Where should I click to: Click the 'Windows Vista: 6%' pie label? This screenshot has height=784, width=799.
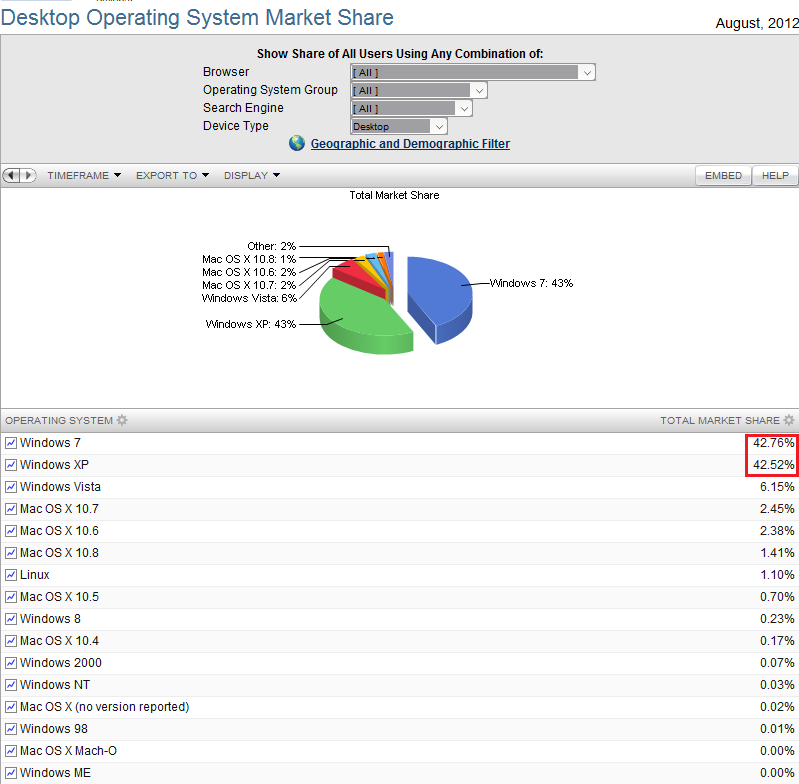[x=249, y=298]
